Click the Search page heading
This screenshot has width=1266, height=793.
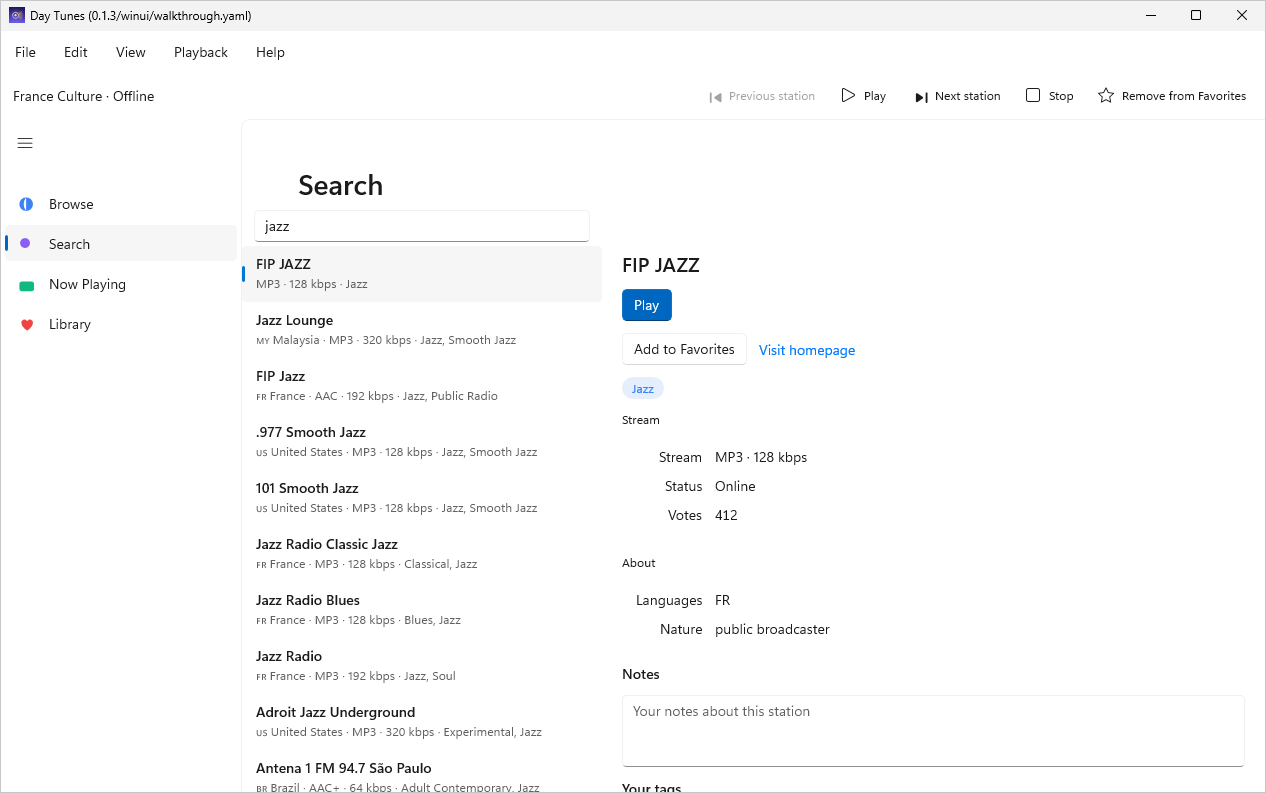coord(341,185)
